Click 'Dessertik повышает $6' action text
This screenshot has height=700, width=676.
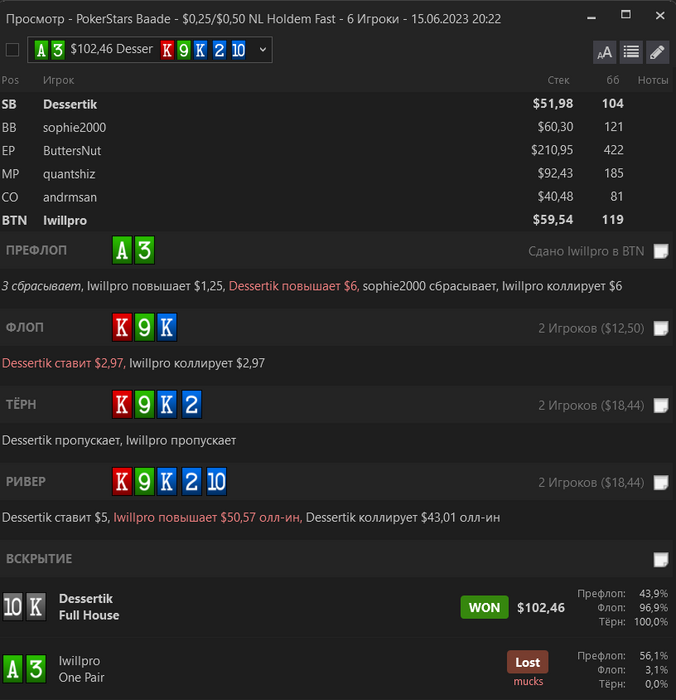coord(294,286)
